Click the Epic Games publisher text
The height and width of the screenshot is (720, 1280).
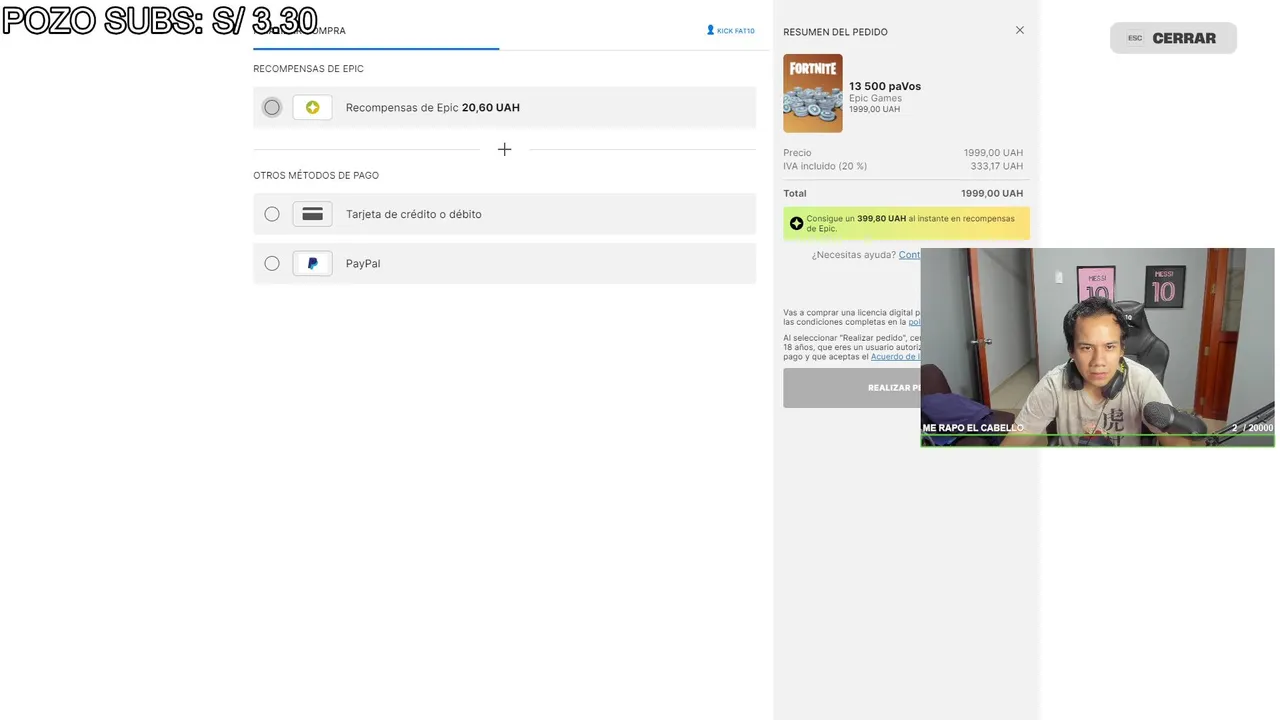pyautogui.click(x=875, y=98)
